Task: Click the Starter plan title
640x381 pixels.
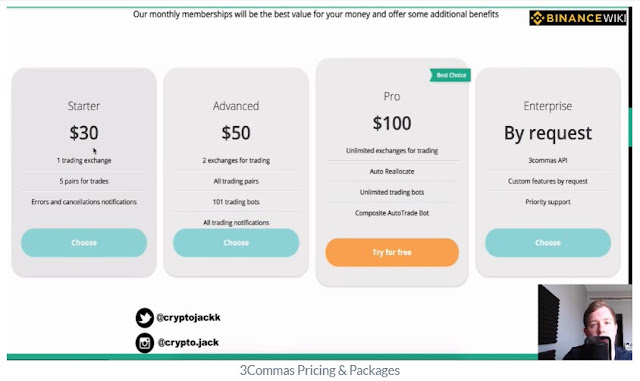Action: 84,106
